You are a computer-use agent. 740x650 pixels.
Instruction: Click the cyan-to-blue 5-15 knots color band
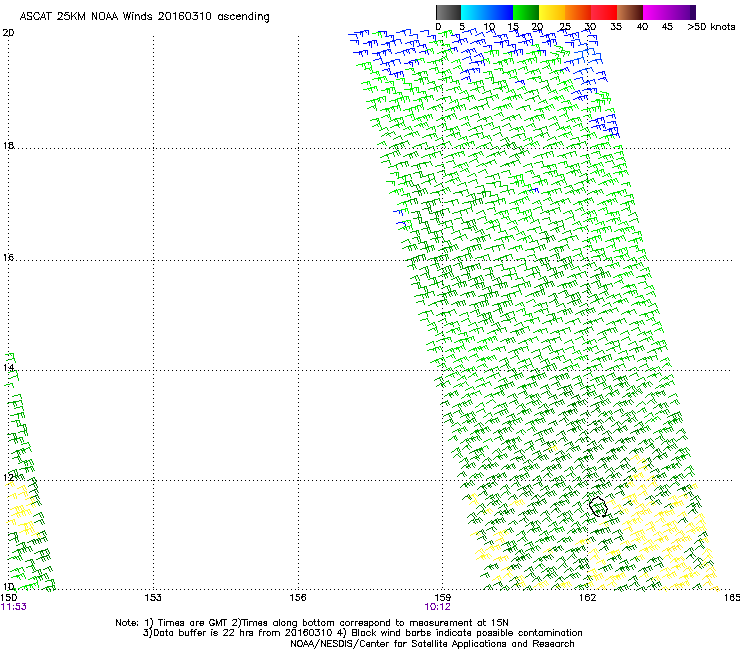coord(487,12)
